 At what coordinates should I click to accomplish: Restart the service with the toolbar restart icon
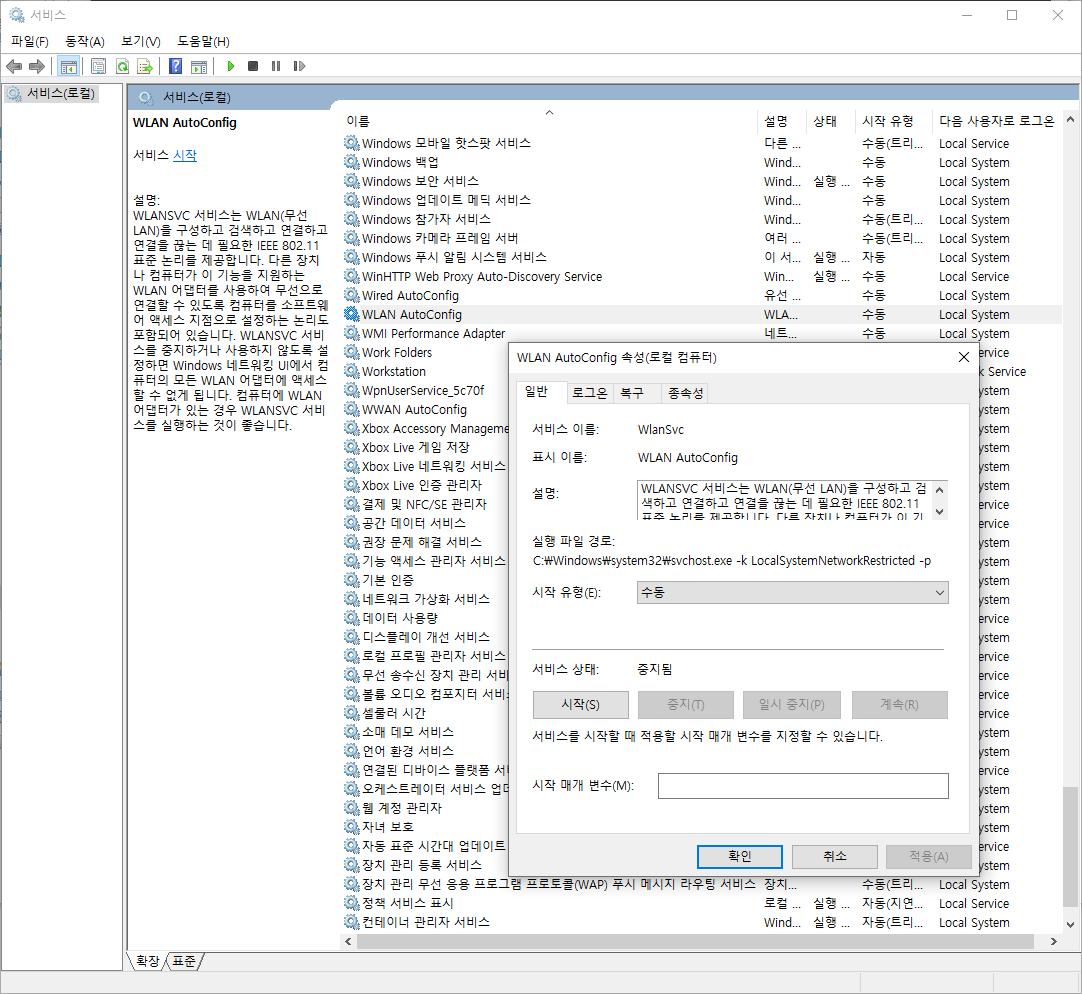[x=299, y=66]
